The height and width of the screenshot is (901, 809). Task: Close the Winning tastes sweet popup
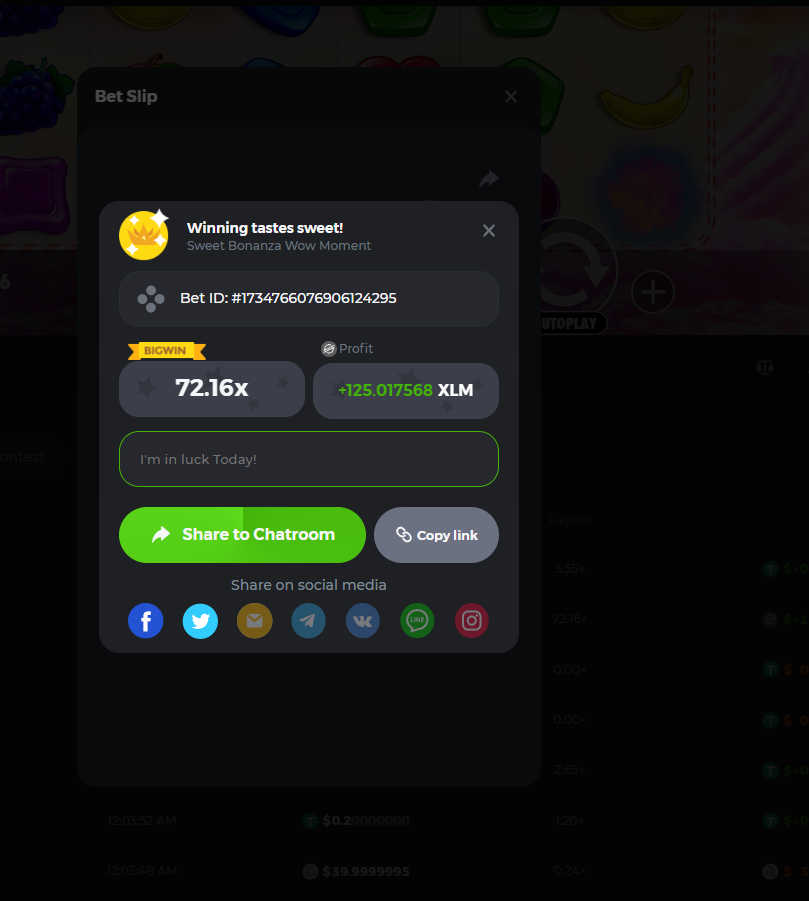tap(488, 230)
